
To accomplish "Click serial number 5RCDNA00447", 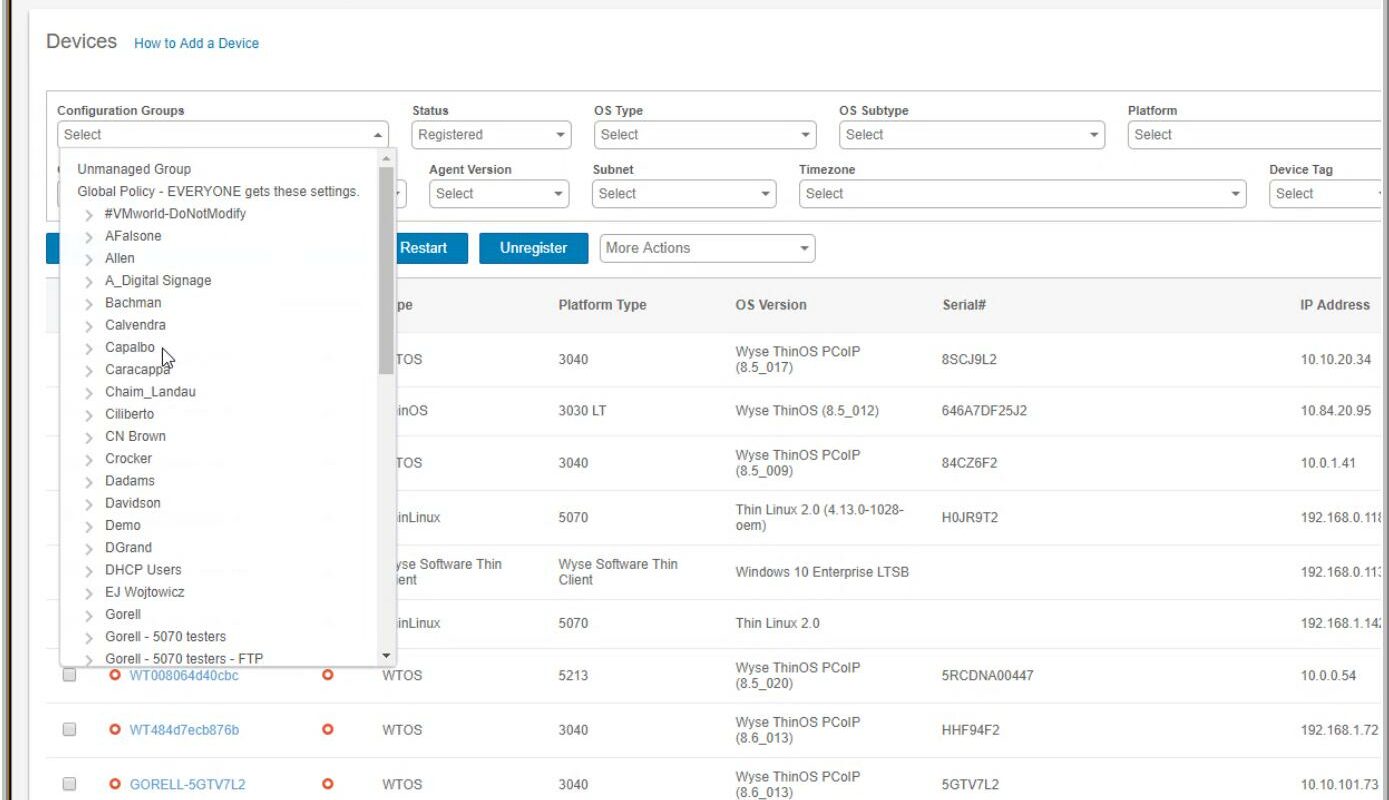I will tap(987, 676).
